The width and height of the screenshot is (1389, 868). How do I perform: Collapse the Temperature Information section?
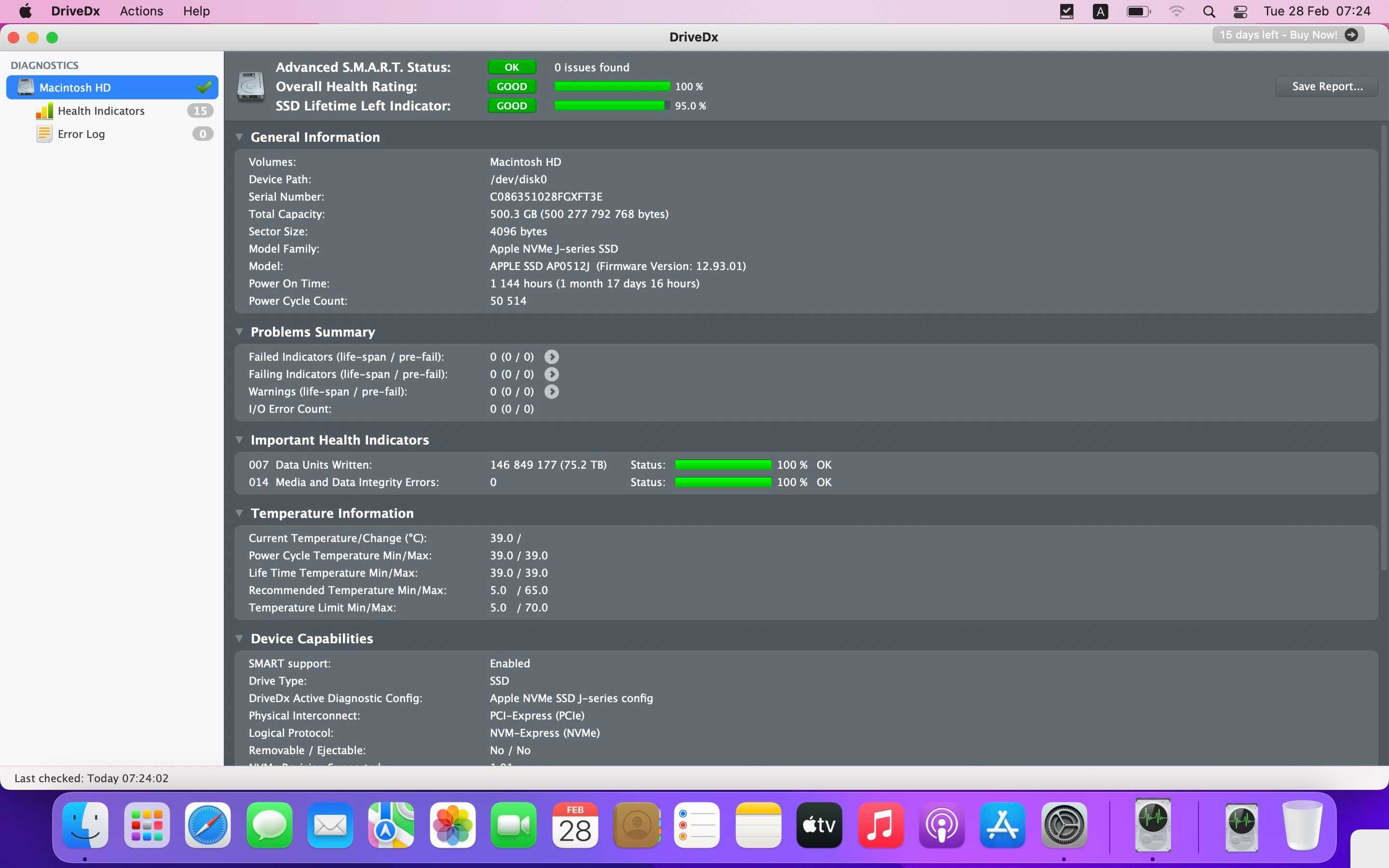point(239,513)
